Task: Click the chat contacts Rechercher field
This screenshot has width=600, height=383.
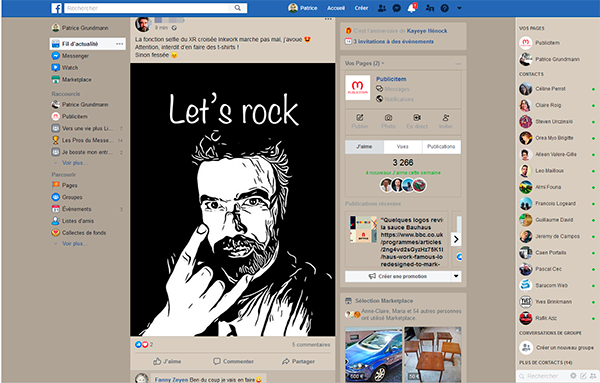Action: (x=542, y=376)
